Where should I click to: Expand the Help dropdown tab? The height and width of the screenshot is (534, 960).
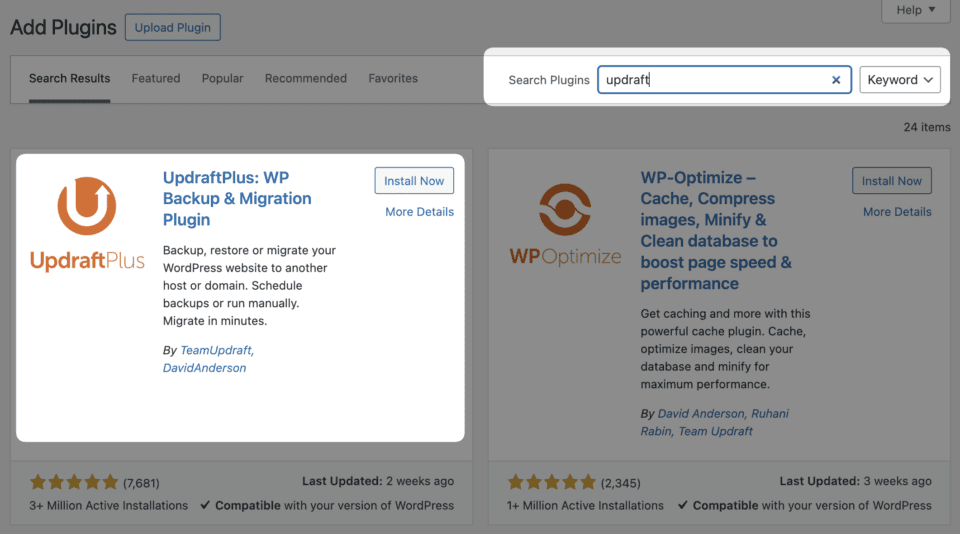916,10
